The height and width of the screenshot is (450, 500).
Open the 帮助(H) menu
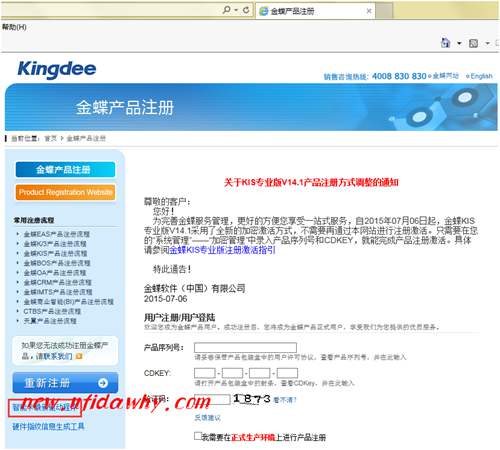[x=14, y=27]
